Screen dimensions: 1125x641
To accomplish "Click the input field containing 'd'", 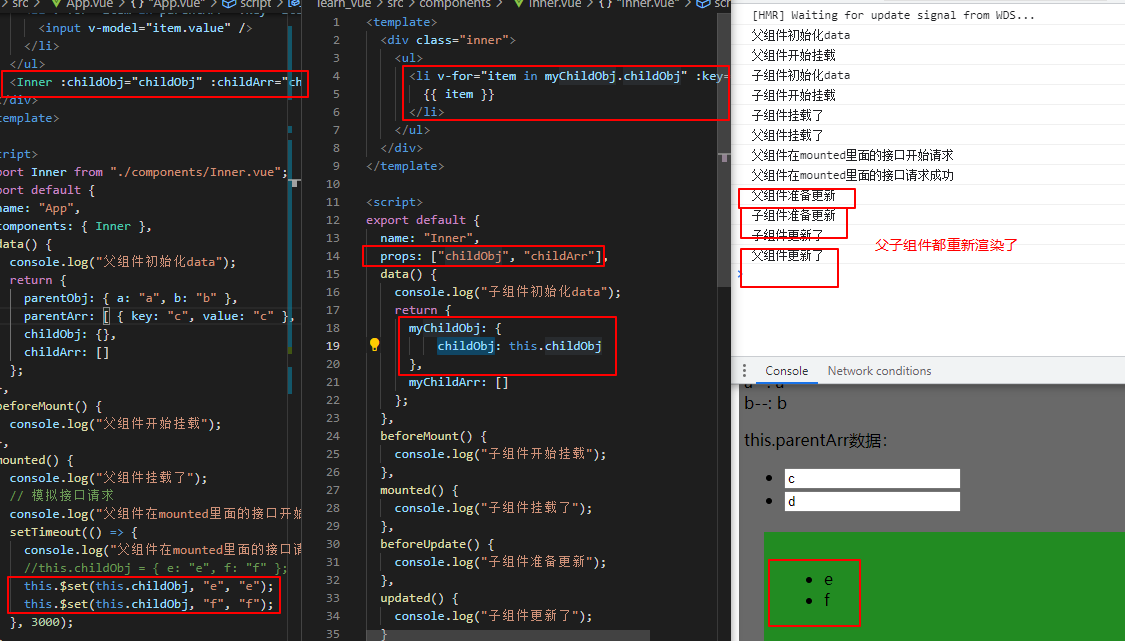I will (872, 501).
